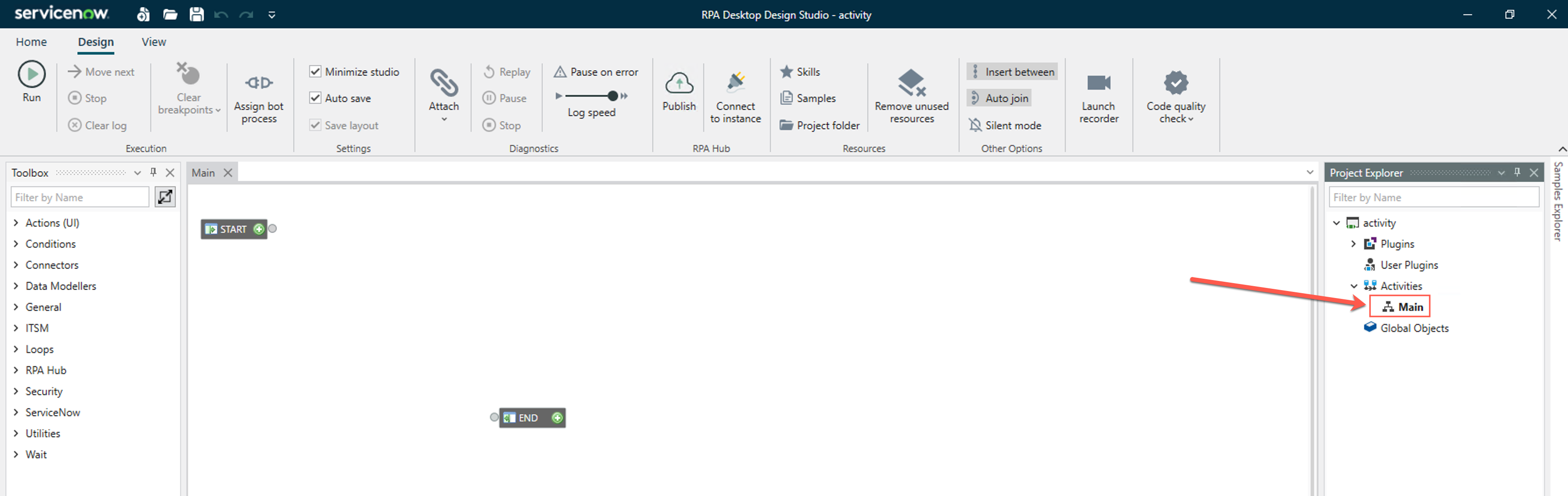Click the Log speed fast-forward arrows
This screenshot has width=1568, height=496.
tap(624, 96)
